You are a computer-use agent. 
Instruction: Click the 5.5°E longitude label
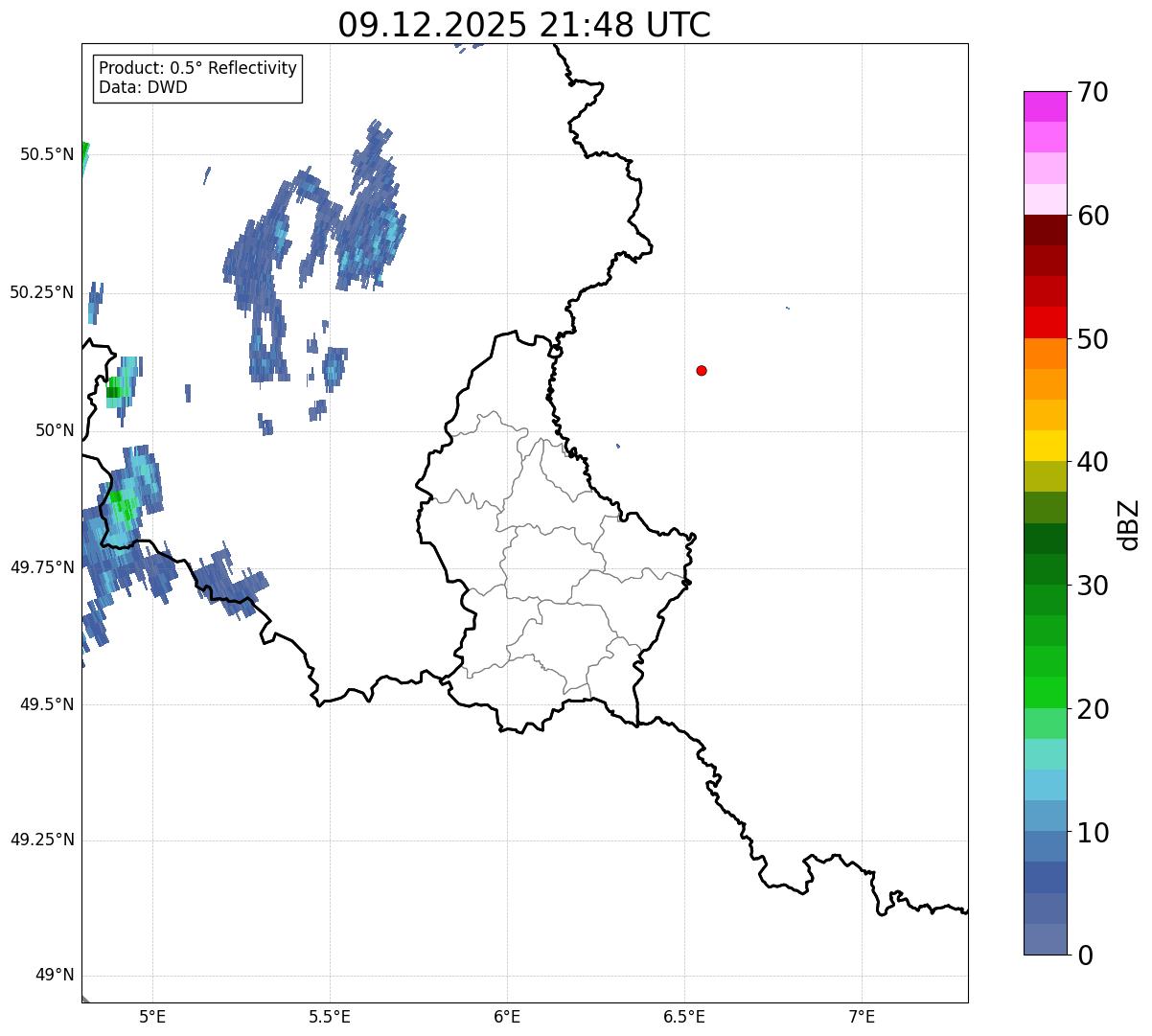point(330,1017)
